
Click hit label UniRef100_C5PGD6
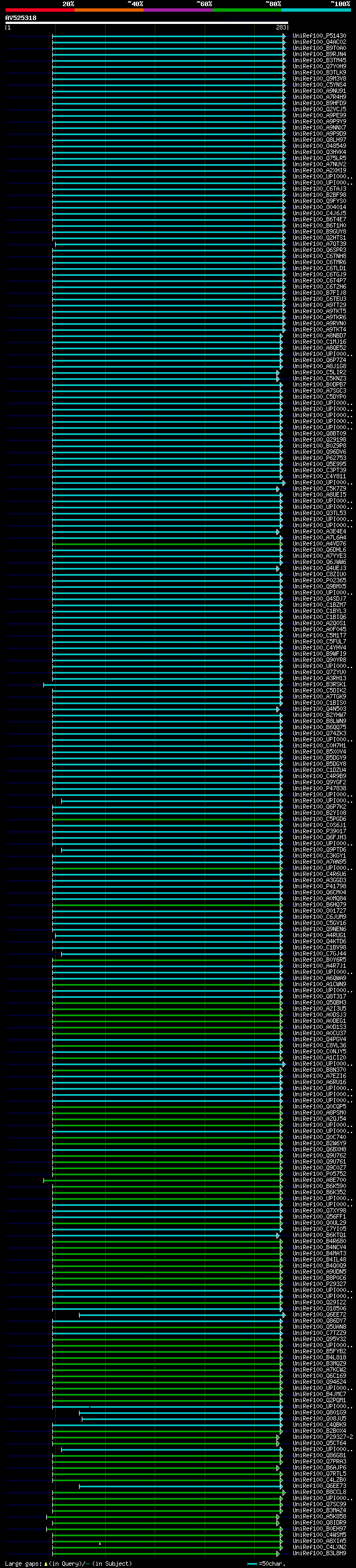pyautogui.click(x=319, y=819)
